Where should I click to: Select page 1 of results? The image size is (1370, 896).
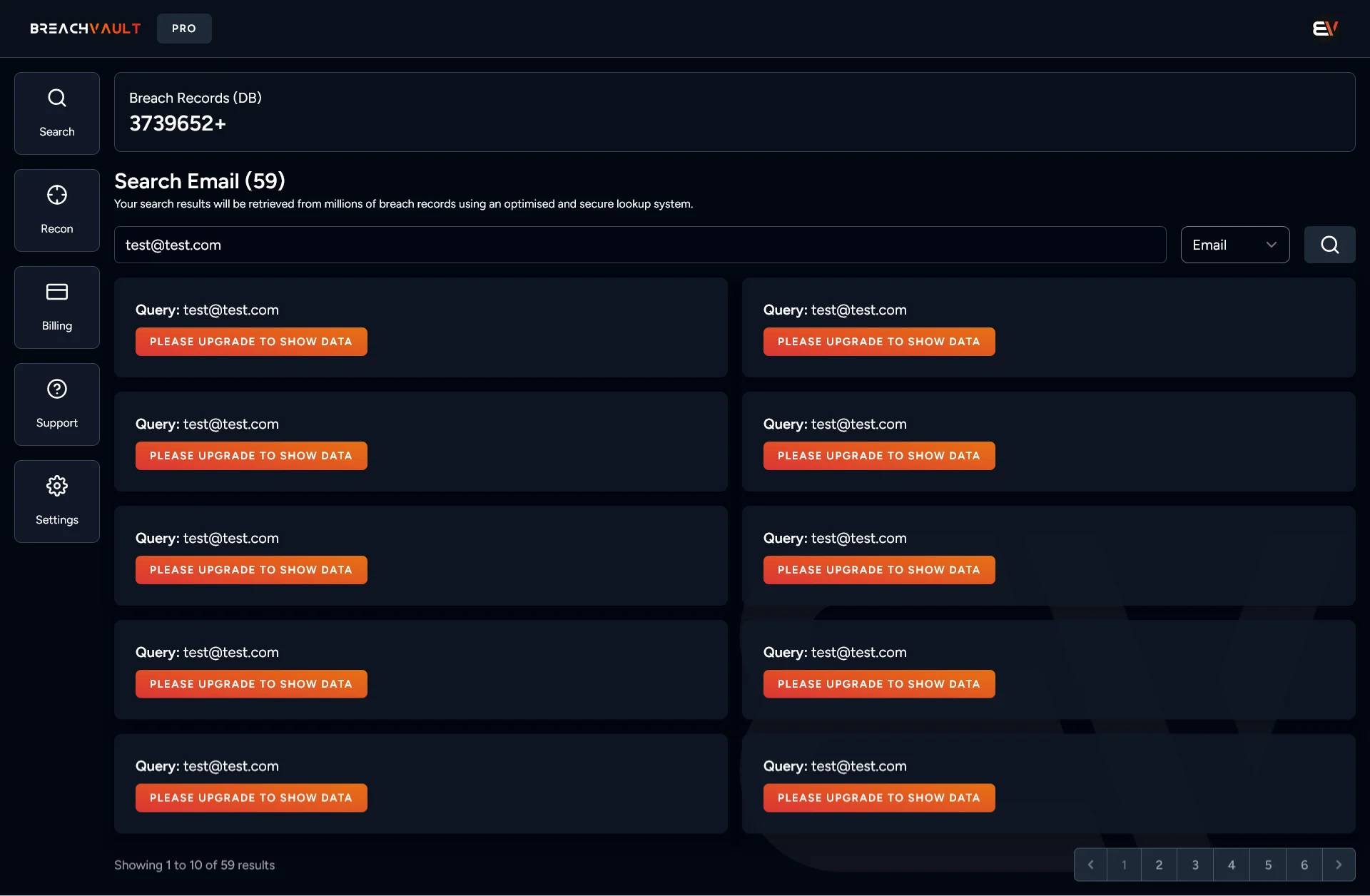pyautogui.click(x=1124, y=864)
